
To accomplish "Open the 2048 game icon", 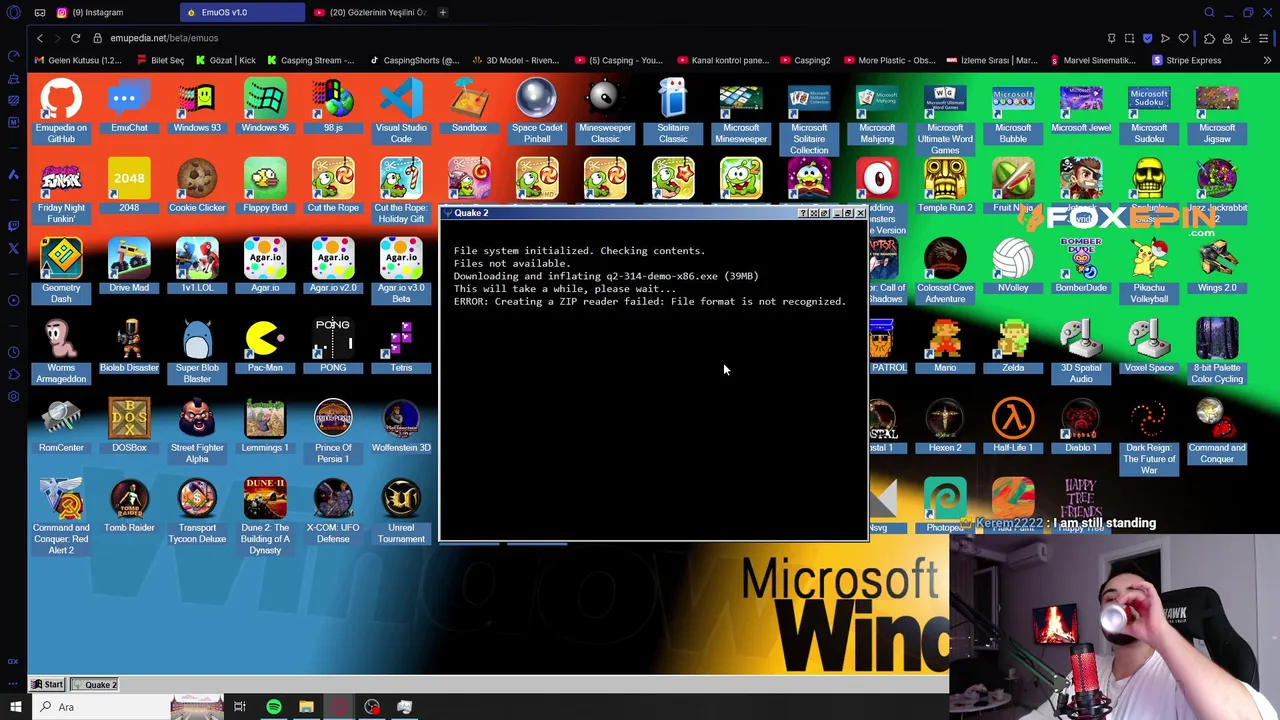I will pos(129,186).
